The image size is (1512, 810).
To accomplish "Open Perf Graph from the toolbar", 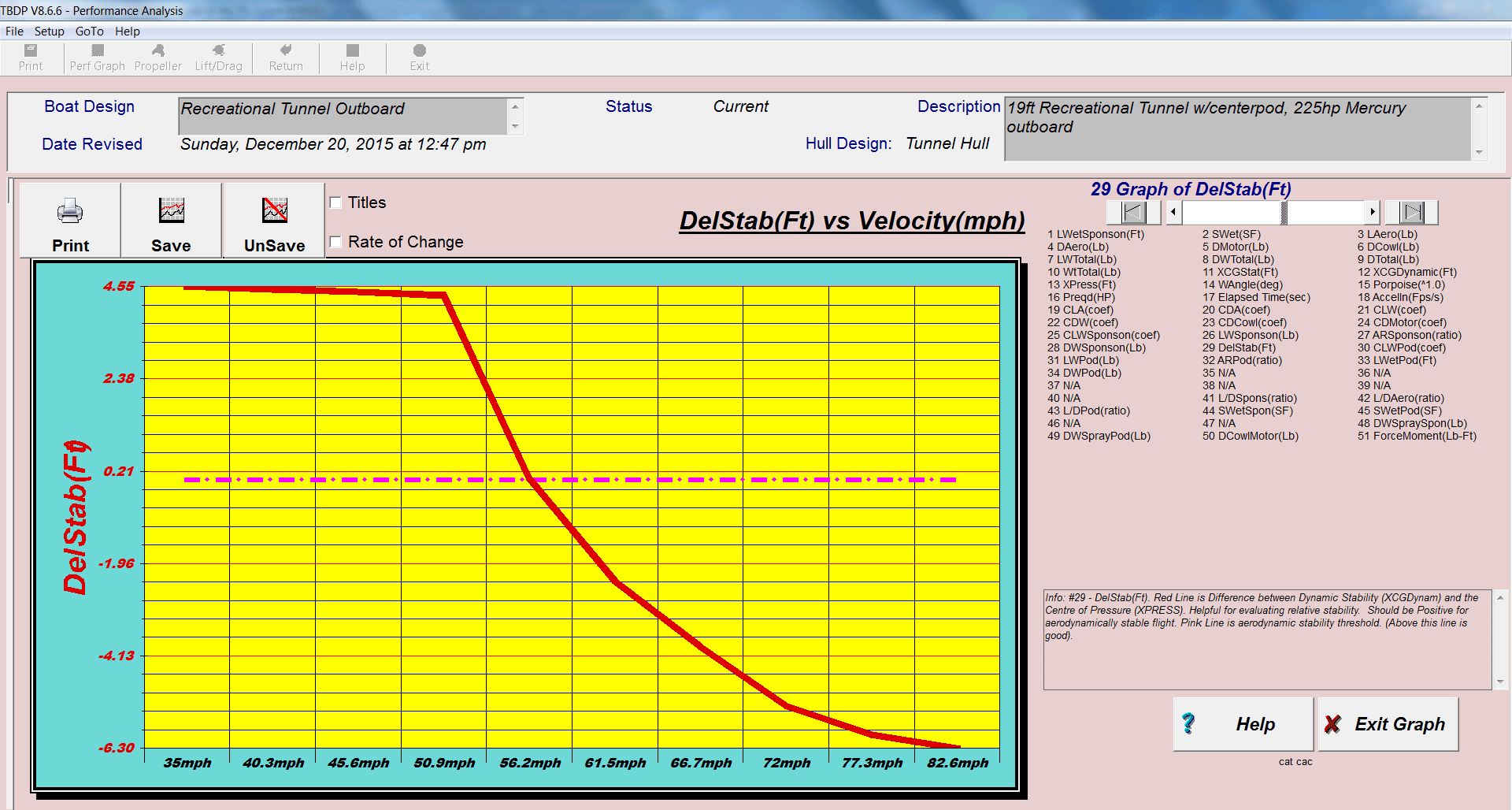I will (x=97, y=58).
